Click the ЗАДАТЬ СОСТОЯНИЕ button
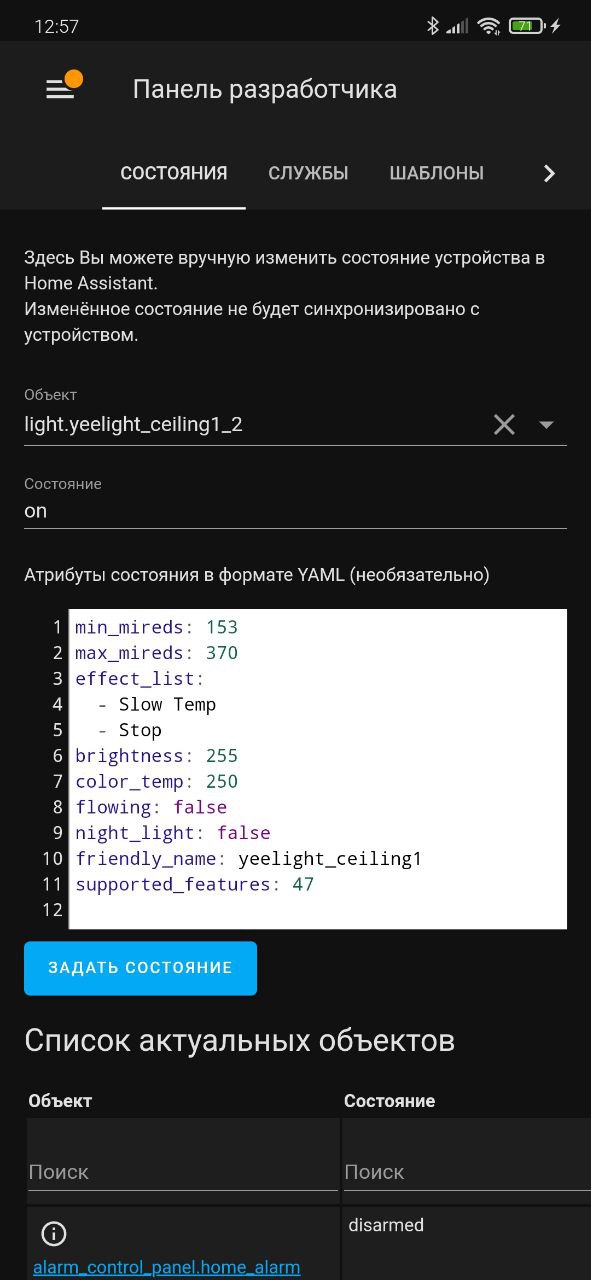The height and width of the screenshot is (1280, 591). click(x=140, y=968)
